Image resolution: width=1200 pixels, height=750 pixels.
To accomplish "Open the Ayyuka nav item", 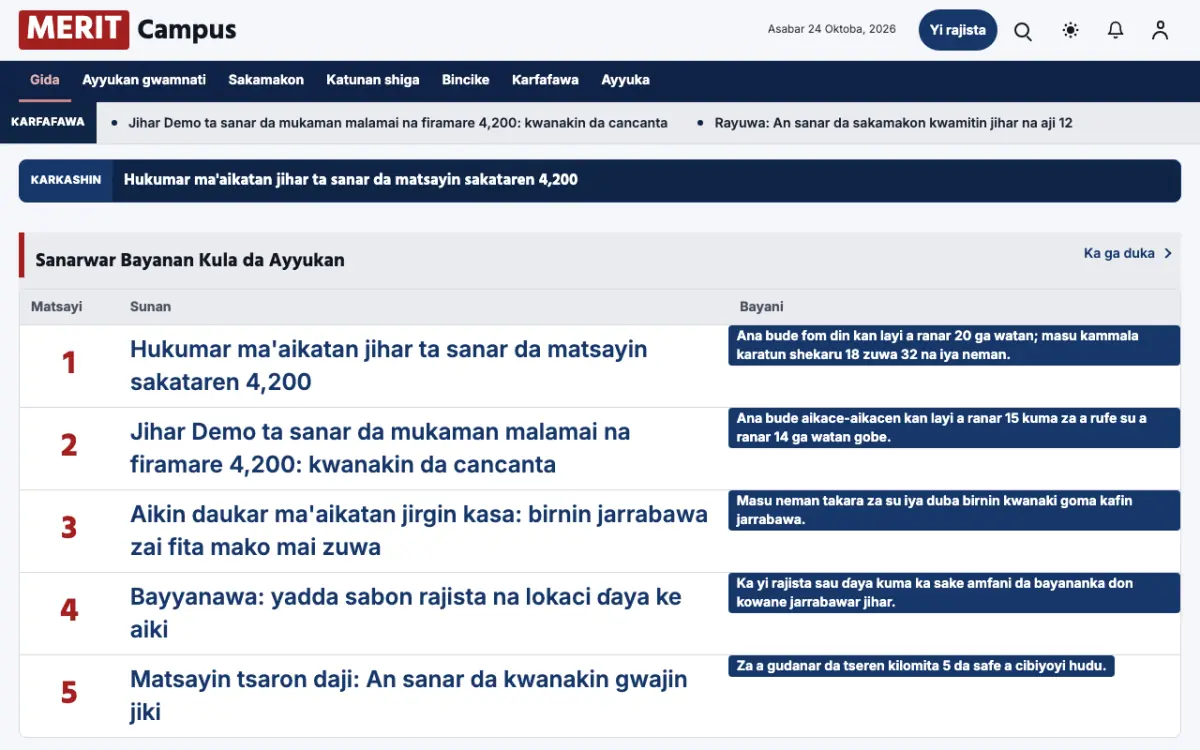I will [626, 80].
